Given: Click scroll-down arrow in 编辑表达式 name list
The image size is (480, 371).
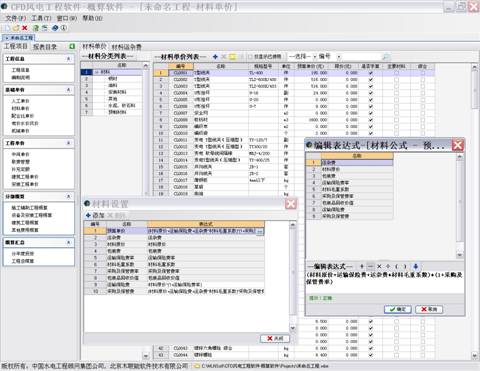Looking at the screenshot, I should (460, 255).
